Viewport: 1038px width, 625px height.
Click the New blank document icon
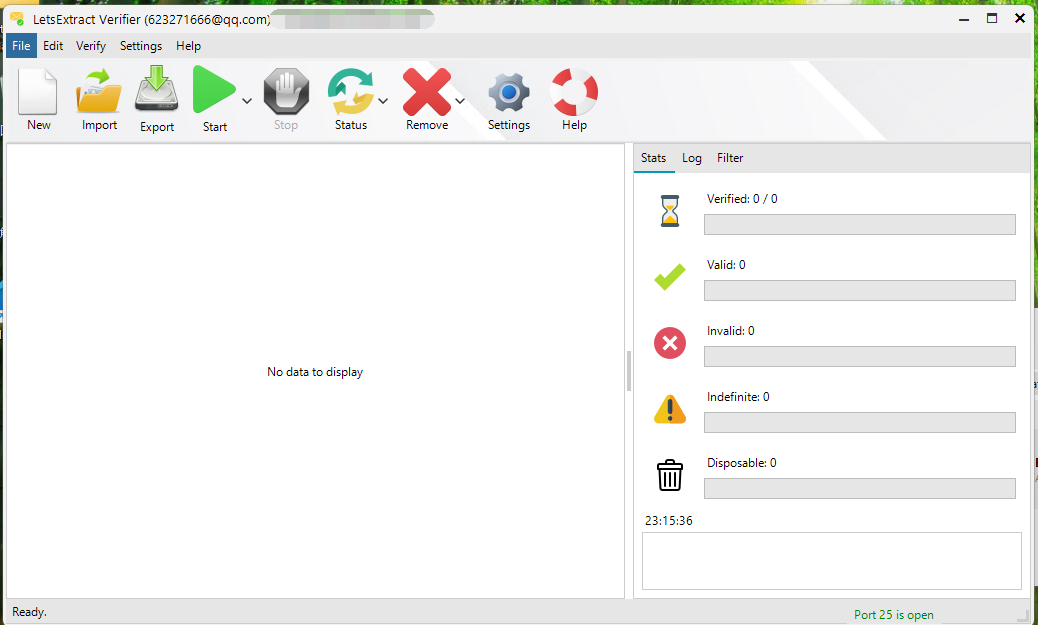[38, 92]
